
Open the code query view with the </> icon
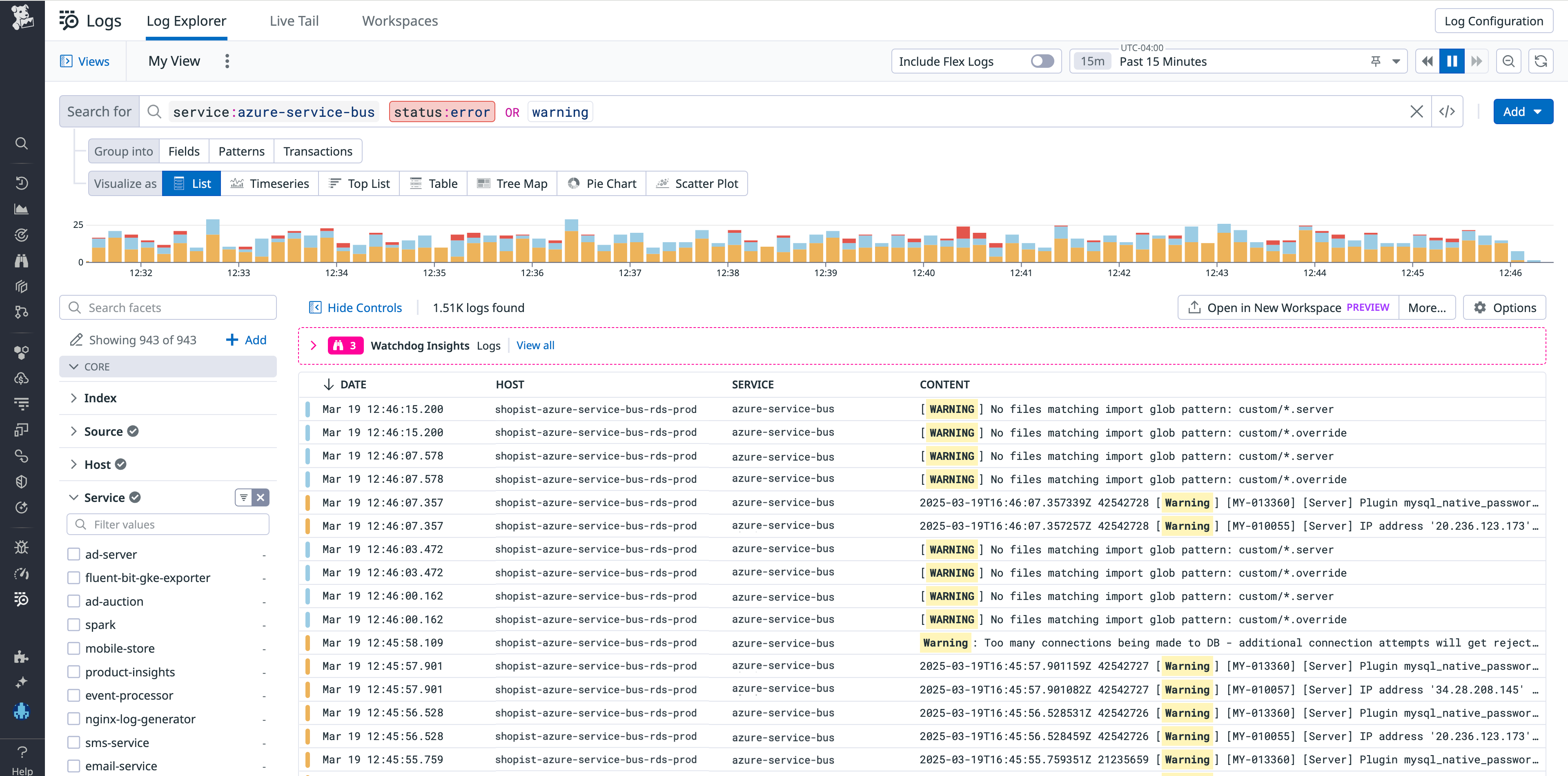pyautogui.click(x=1448, y=111)
